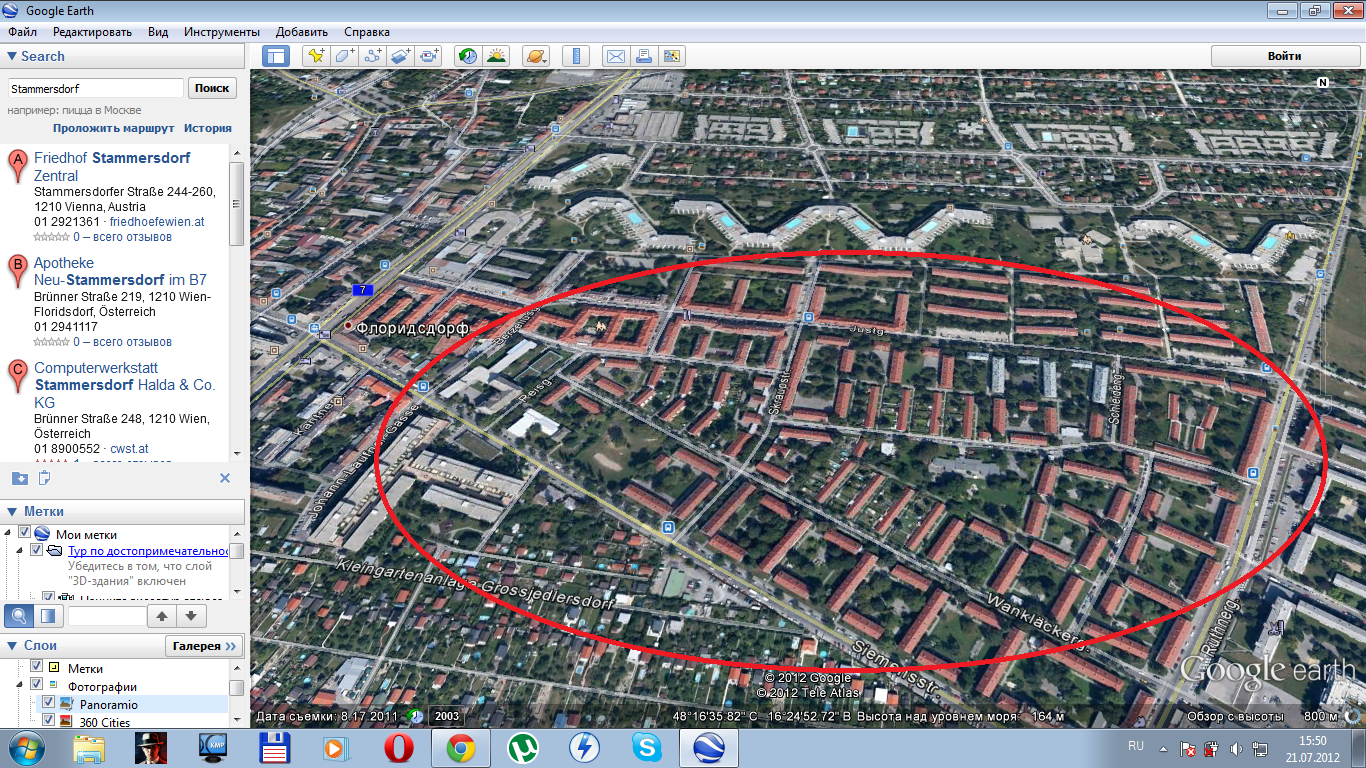View the location in Google Maps

click(672, 56)
